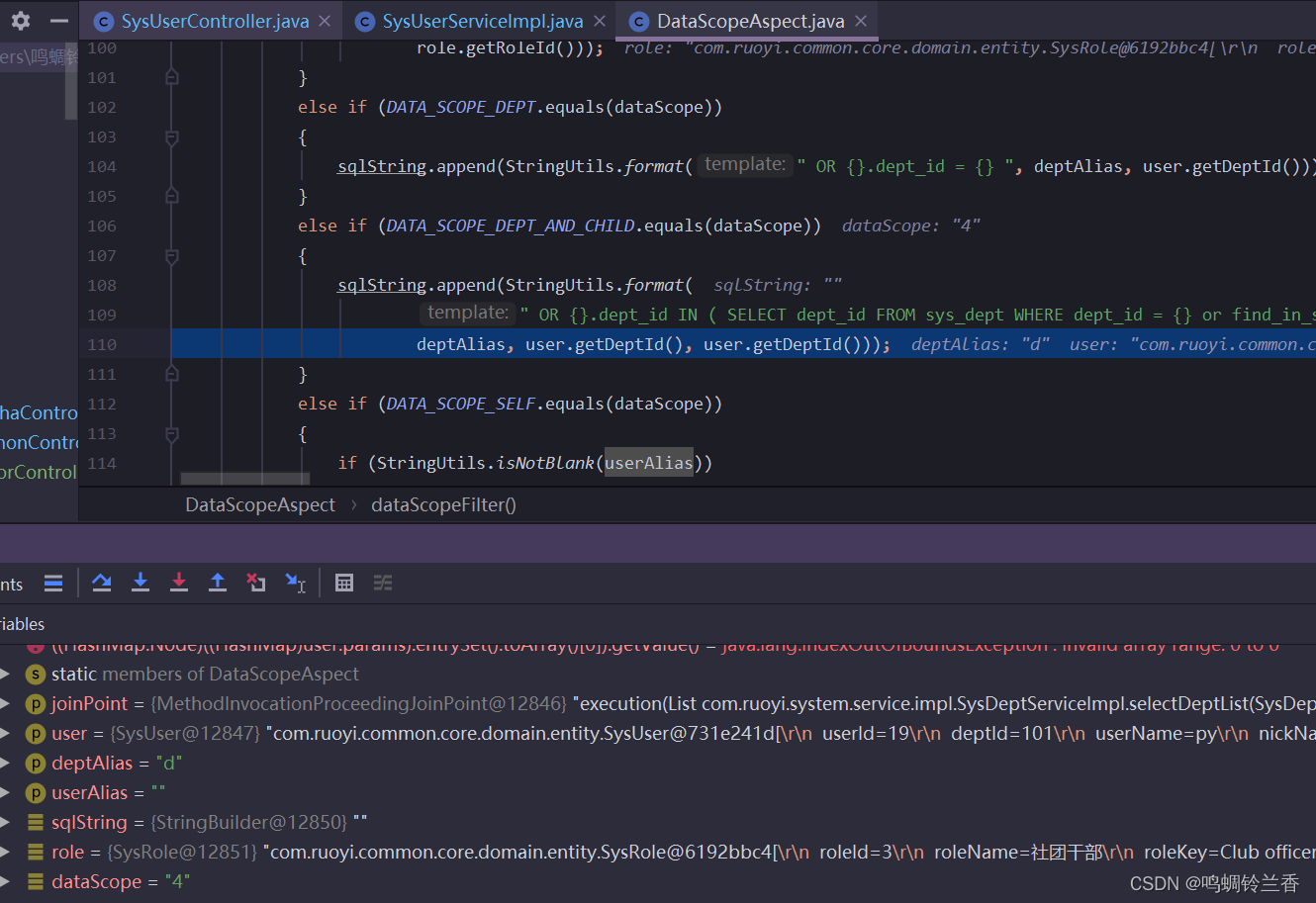This screenshot has width=1316, height=903.
Task: Click DataScopeAspect in the breadcrumb
Action: tap(260, 504)
